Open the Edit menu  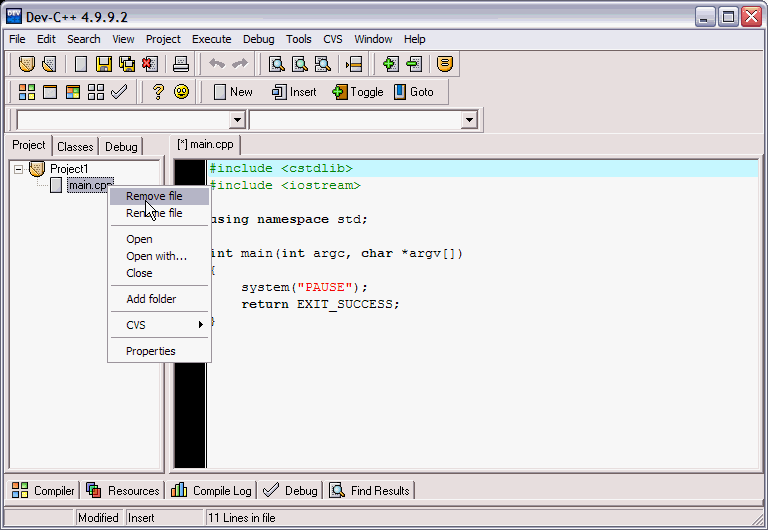click(x=47, y=39)
